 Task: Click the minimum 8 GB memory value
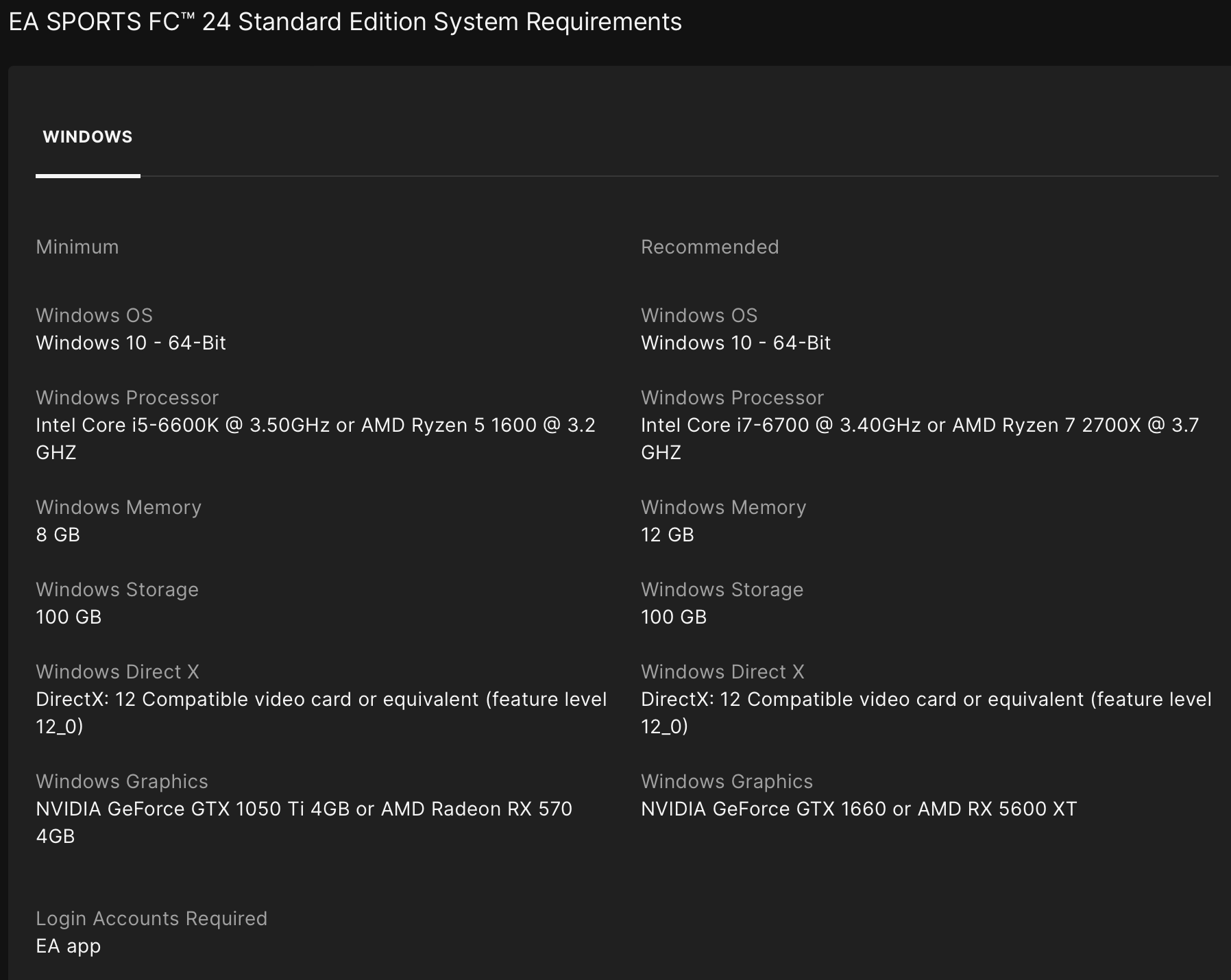[58, 535]
